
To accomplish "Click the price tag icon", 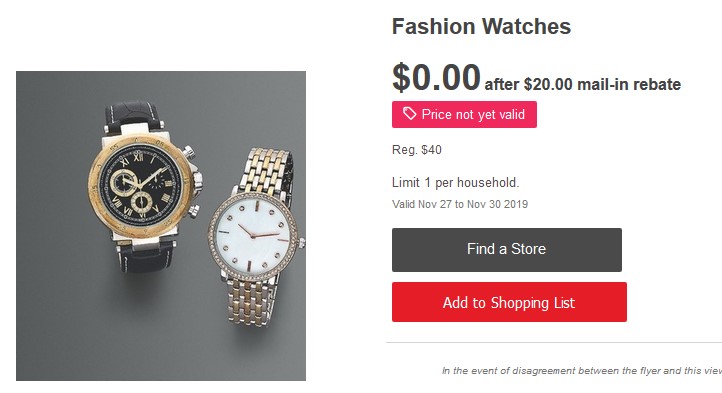I will click(409, 113).
